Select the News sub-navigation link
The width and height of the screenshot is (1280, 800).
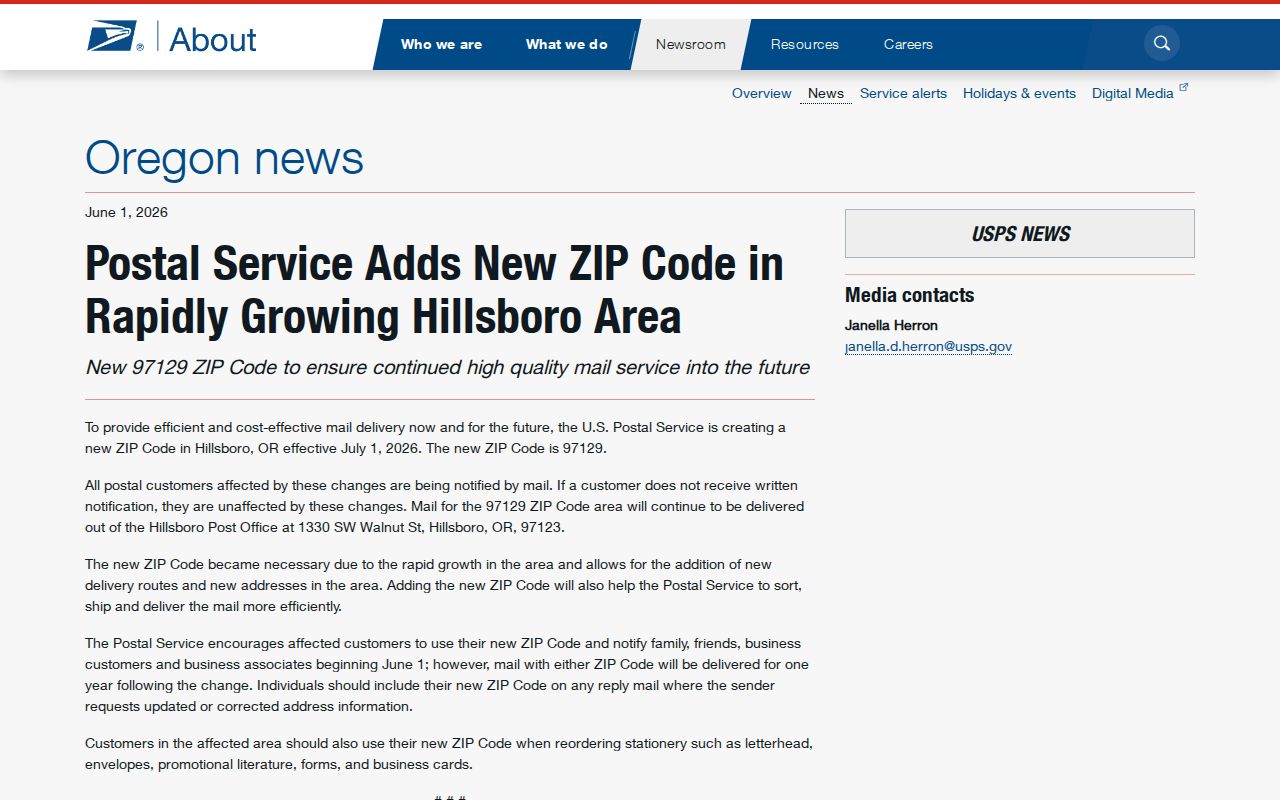tap(826, 93)
